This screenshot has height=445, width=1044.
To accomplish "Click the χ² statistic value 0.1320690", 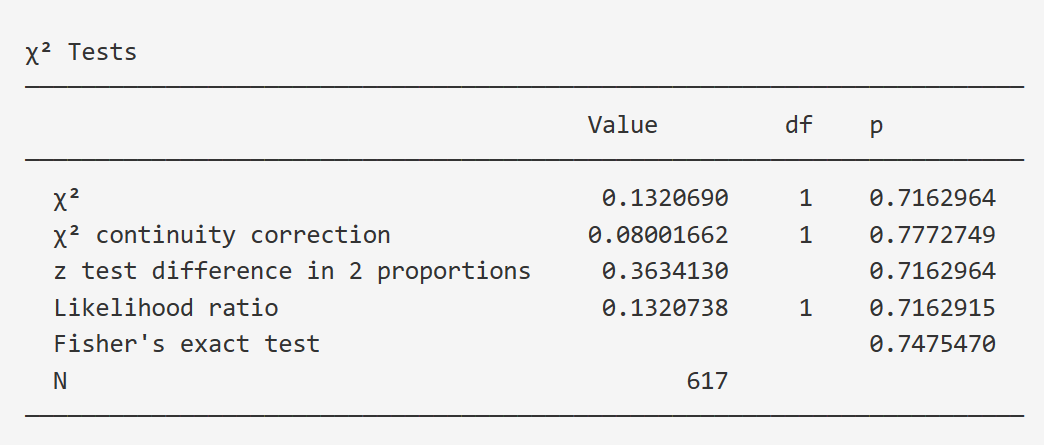I will coord(665,198).
